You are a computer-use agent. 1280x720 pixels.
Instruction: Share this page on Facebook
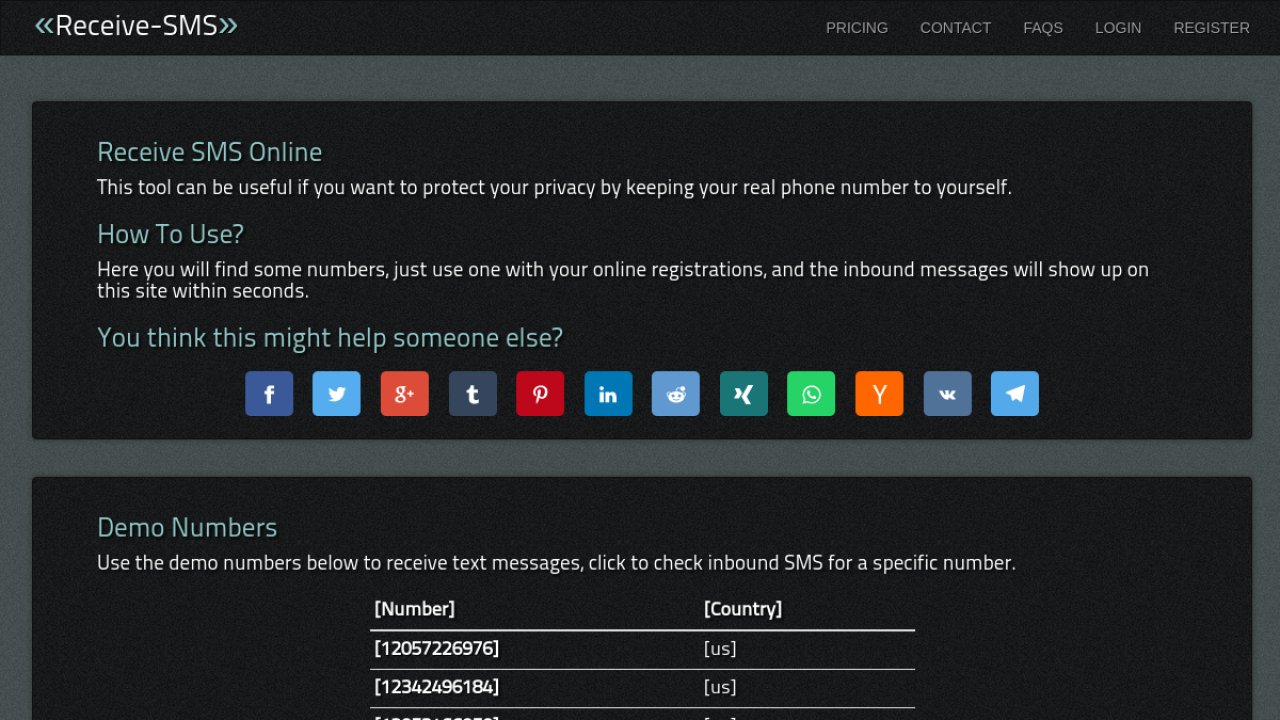coord(269,394)
